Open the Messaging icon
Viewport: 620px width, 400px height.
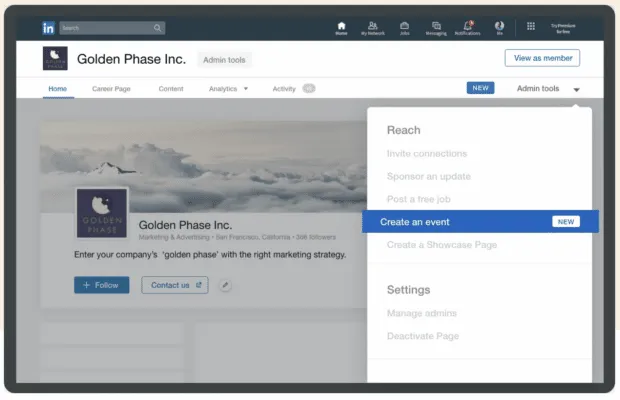436,28
